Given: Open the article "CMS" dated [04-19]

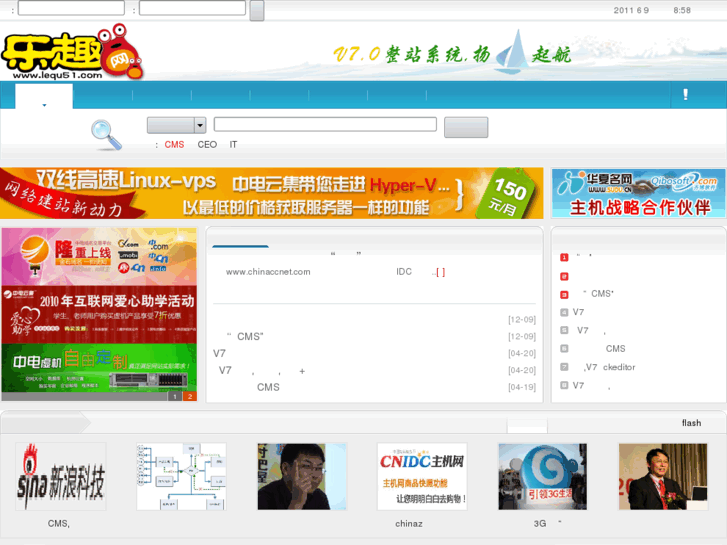Looking at the screenshot, I should [268, 387].
